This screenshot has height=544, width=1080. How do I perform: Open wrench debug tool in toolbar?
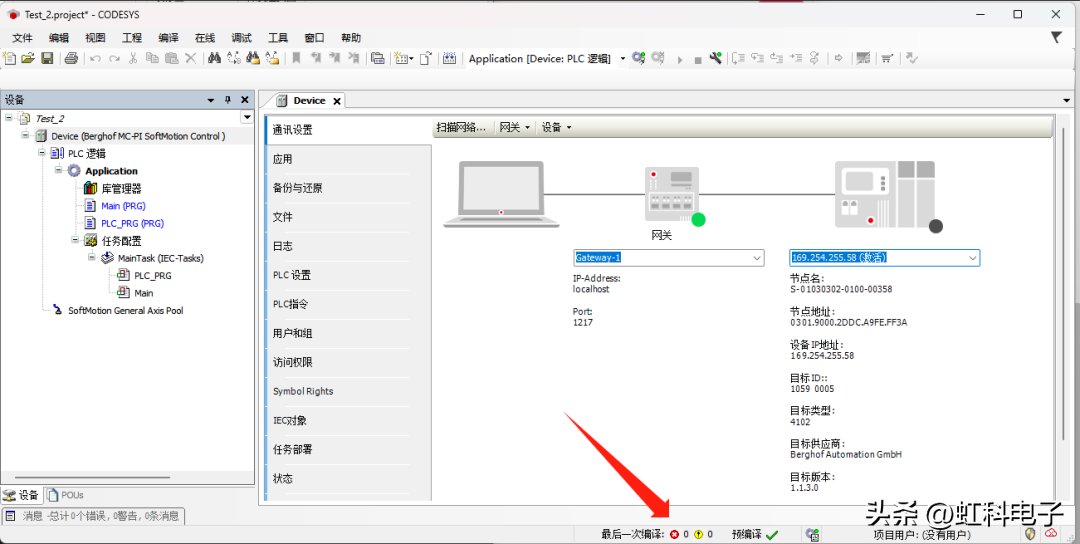click(x=716, y=59)
